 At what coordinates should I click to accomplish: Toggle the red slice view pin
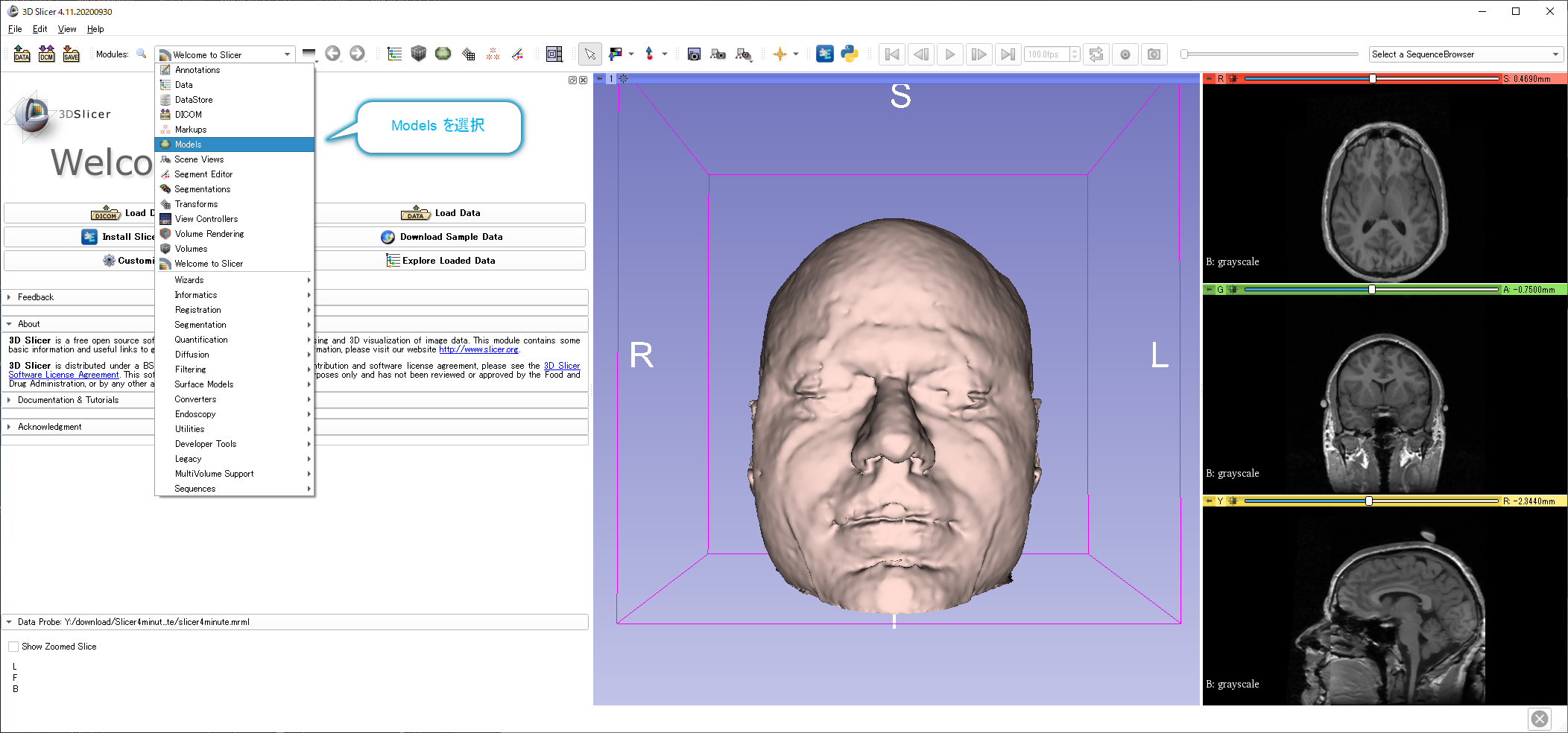[x=1208, y=78]
